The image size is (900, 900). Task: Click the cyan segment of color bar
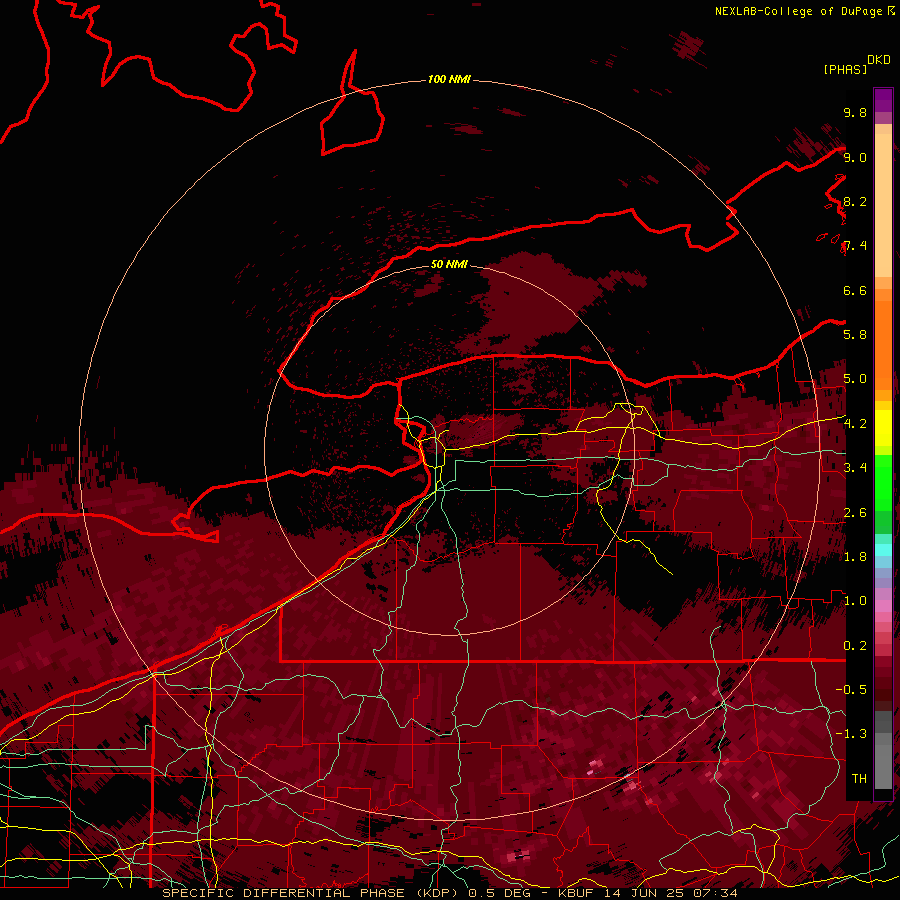tap(883, 550)
